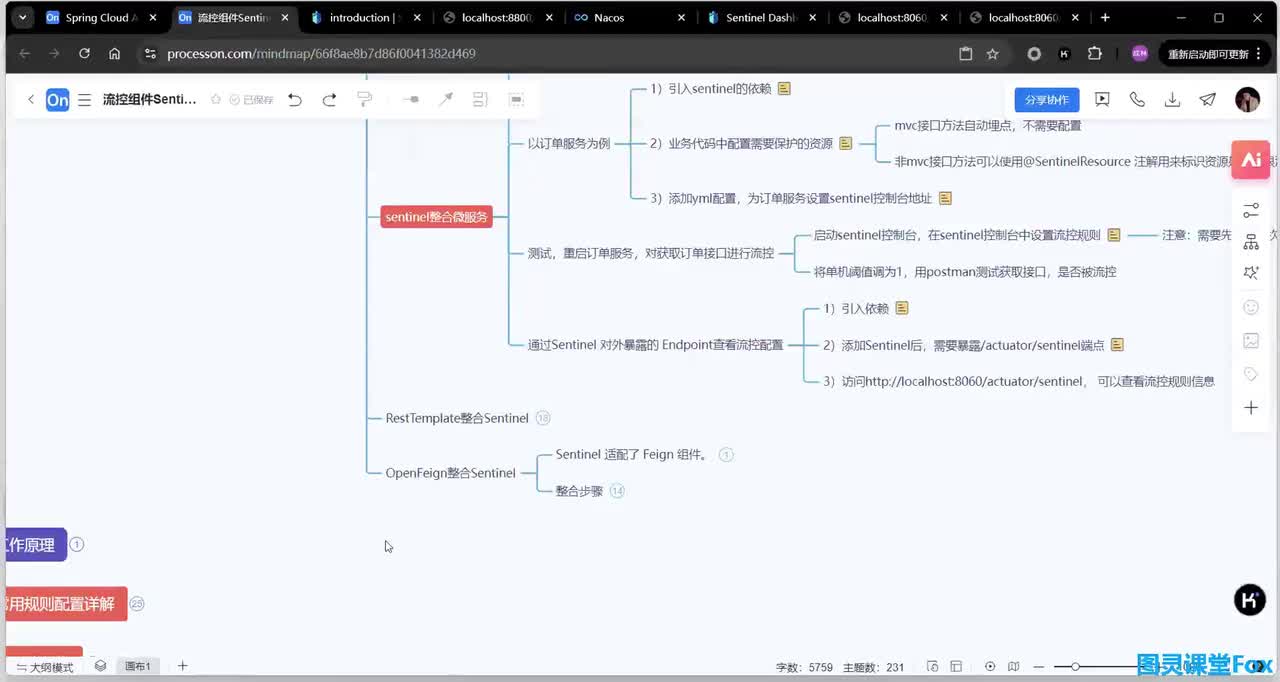This screenshot has width=1280, height=682.
Task: Expand RestTemplate整合Sentinel collapsed count 18
Action: pyautogui.click(x=543, y=418)
